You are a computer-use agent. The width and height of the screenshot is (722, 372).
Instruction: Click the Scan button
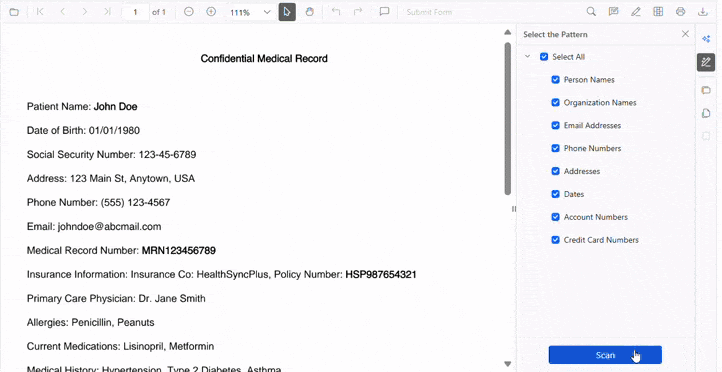[605, 355]
